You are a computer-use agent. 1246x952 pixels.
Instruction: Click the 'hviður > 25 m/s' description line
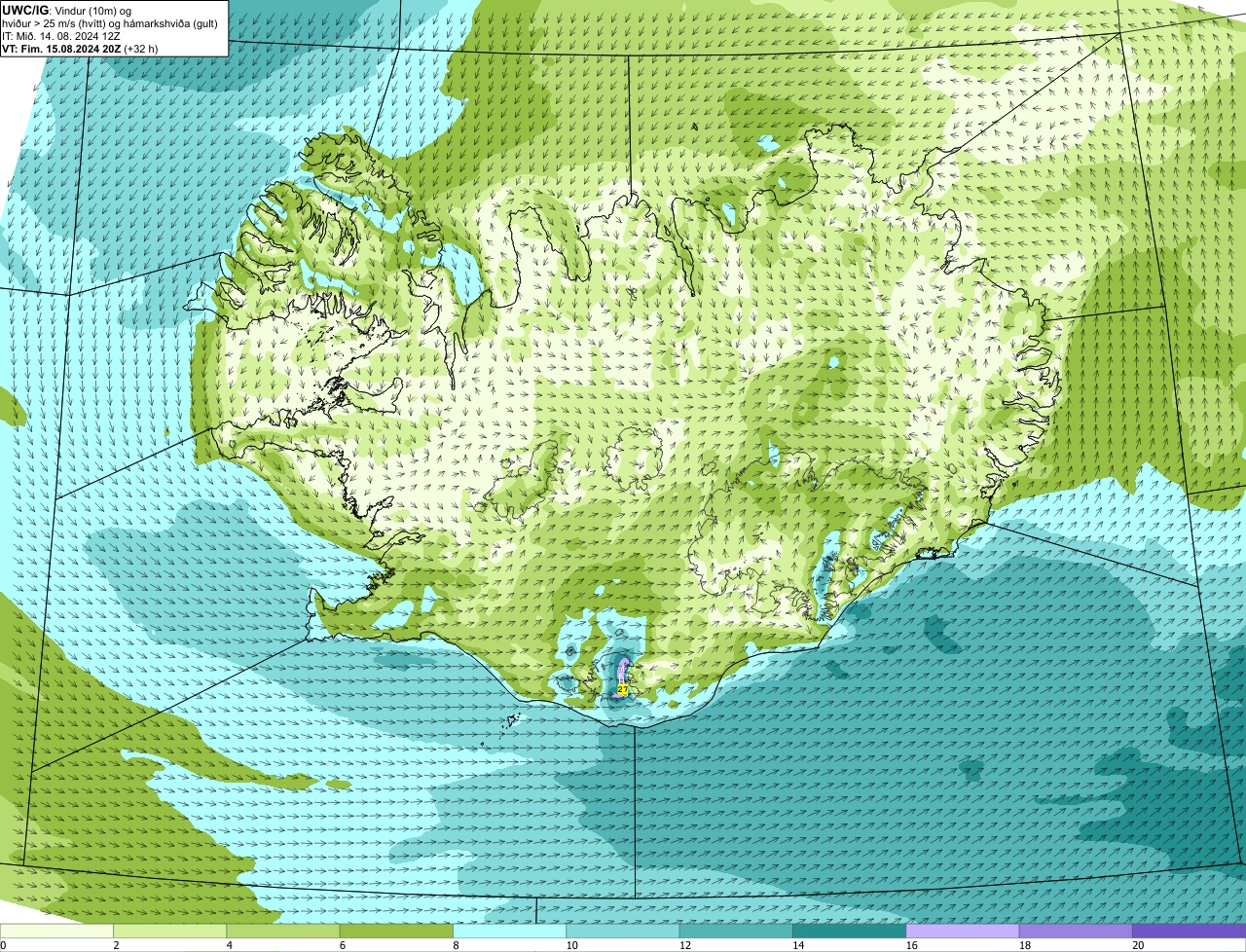point(110,23)
